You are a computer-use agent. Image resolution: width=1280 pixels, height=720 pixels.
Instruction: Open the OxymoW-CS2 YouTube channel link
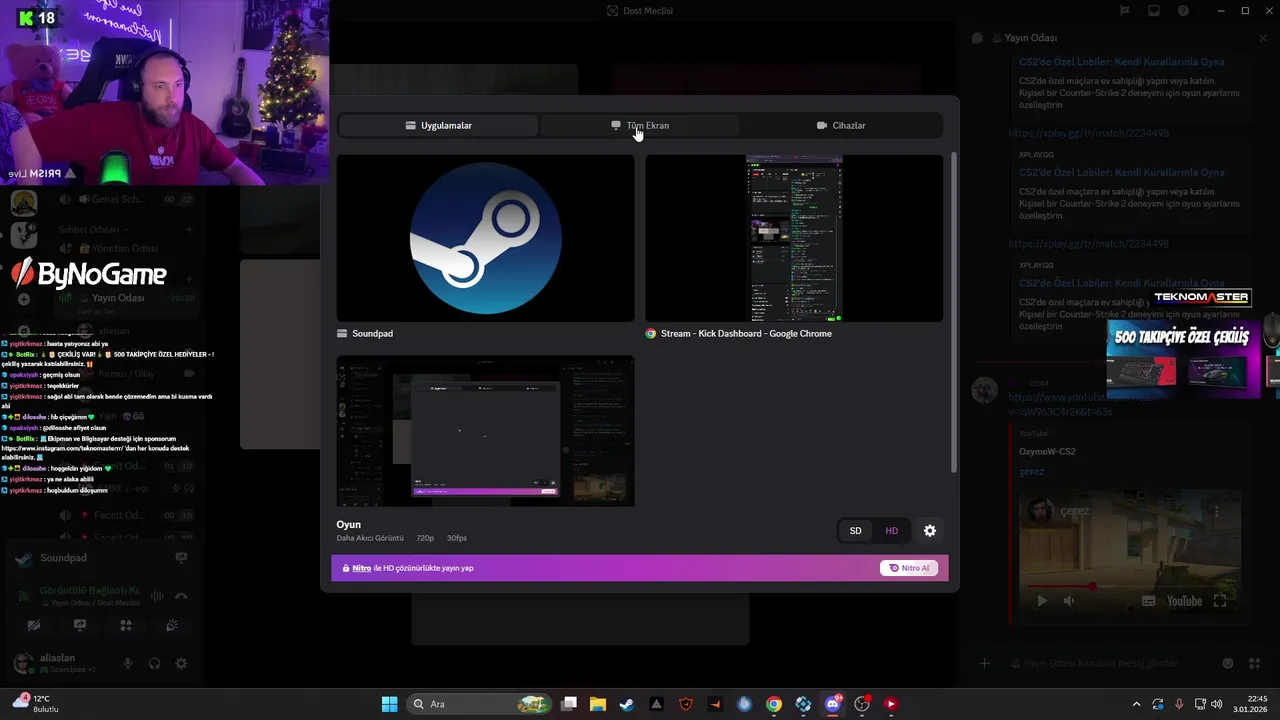[1047, 452]
